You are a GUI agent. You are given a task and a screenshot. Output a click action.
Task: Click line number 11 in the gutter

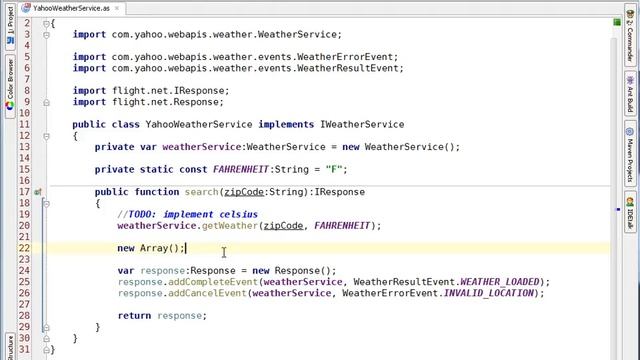click(24, 124)
